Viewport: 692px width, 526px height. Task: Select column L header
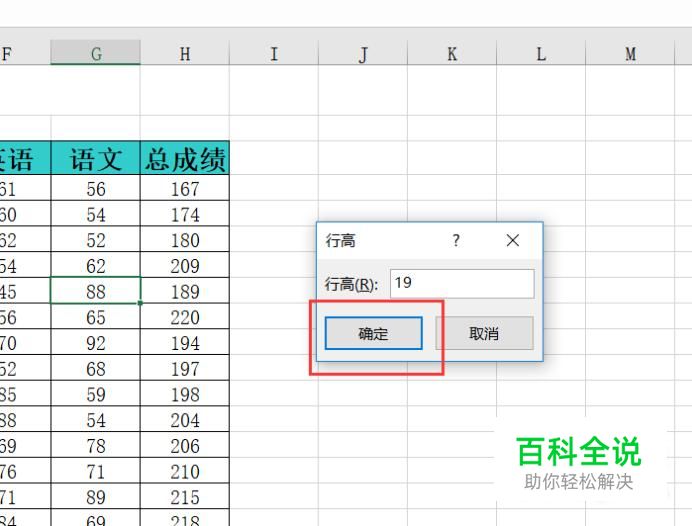tap(542, 53)
